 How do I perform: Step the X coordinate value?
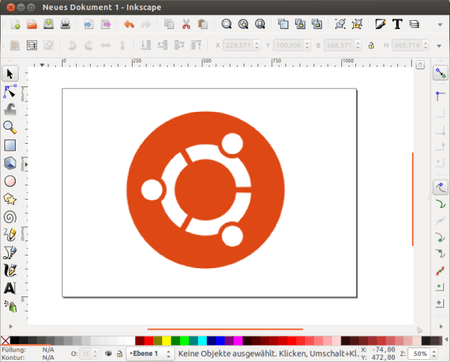[257, 45]
